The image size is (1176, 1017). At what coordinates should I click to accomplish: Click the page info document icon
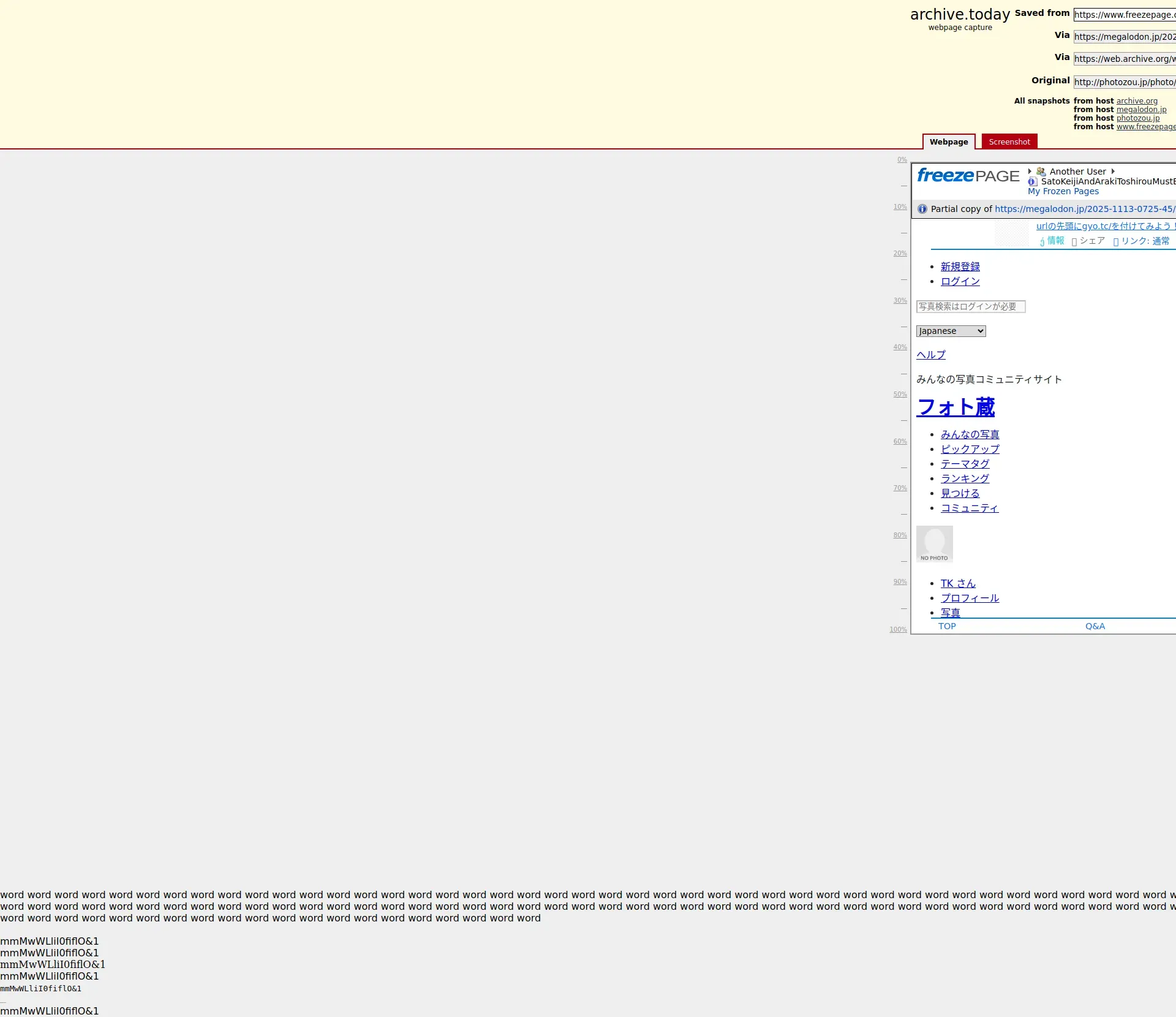point(1033,181)
